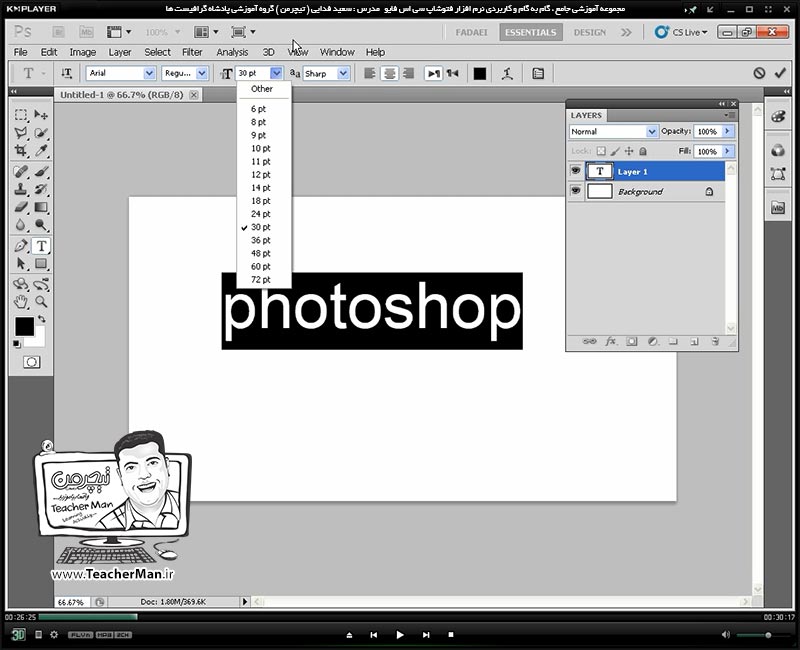
Task: Swap foreground and background colors
Action: point(41,319)
